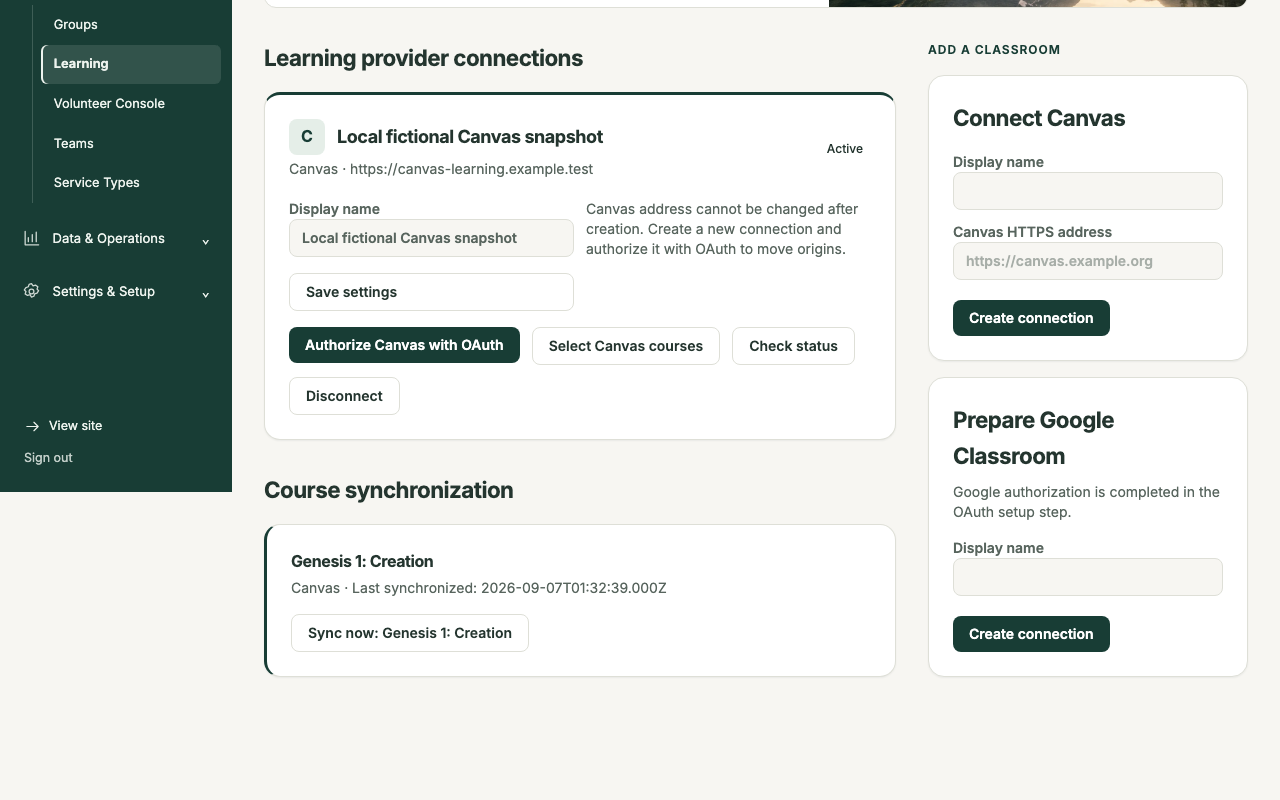Open the Settings & Setup section
The height and width of the screenshot is (800, 1280).
coord(116,291)
